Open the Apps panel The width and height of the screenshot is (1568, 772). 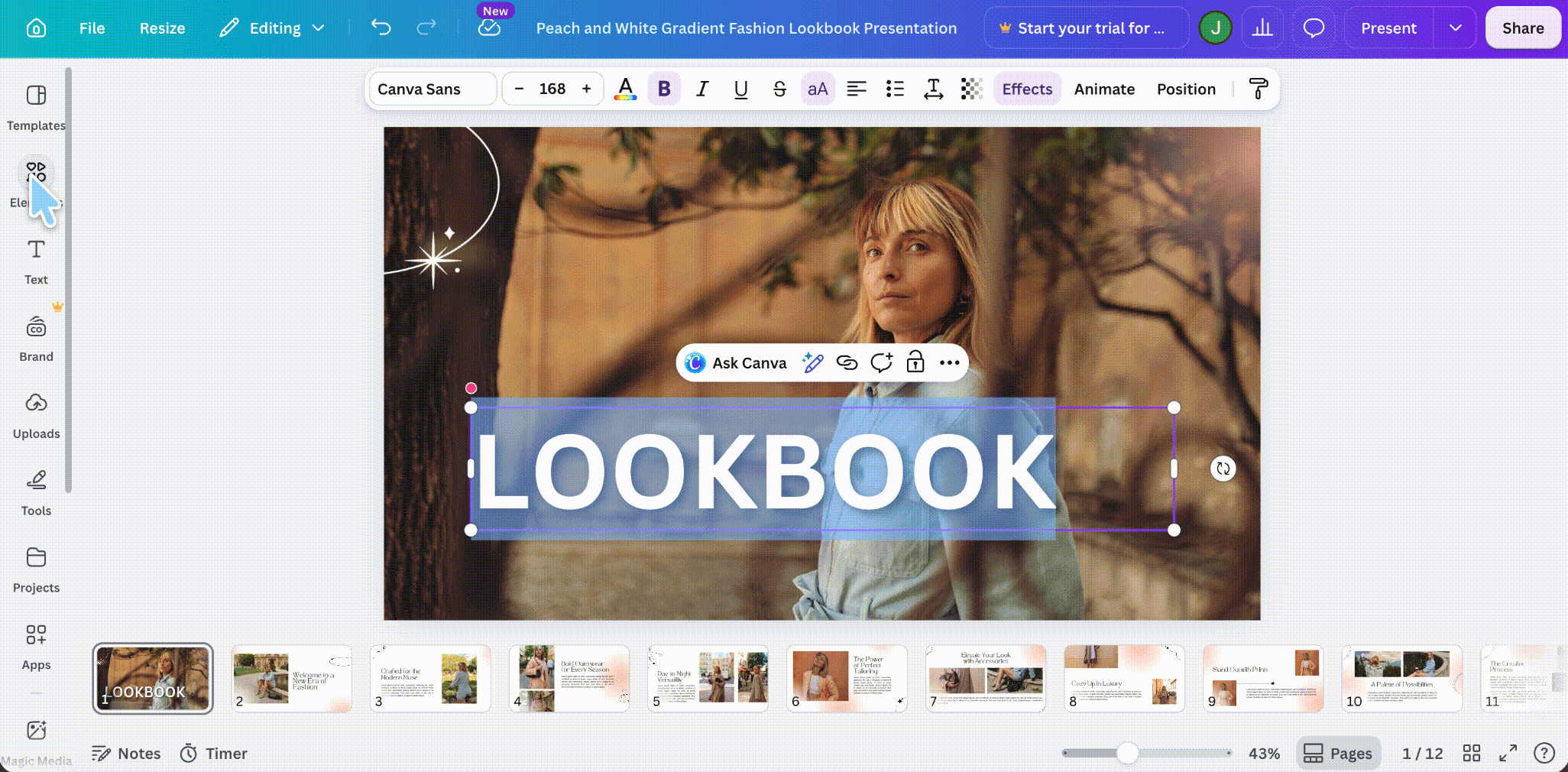[x=36, y=648]
